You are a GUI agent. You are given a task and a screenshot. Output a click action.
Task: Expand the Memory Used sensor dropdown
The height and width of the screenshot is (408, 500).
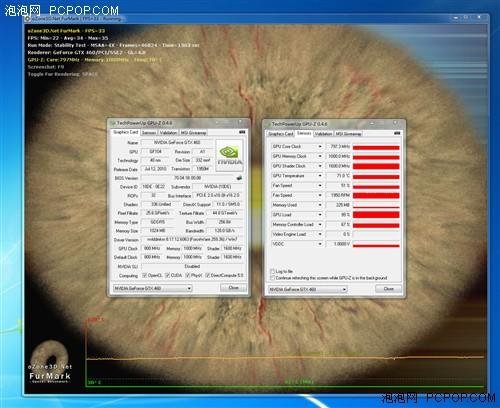coord(320,205)
